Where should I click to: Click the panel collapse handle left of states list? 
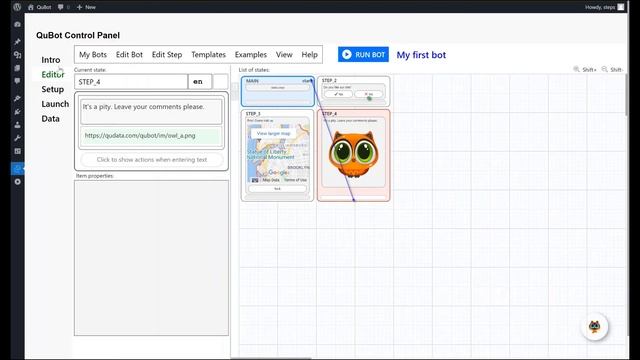coord(235,91)
